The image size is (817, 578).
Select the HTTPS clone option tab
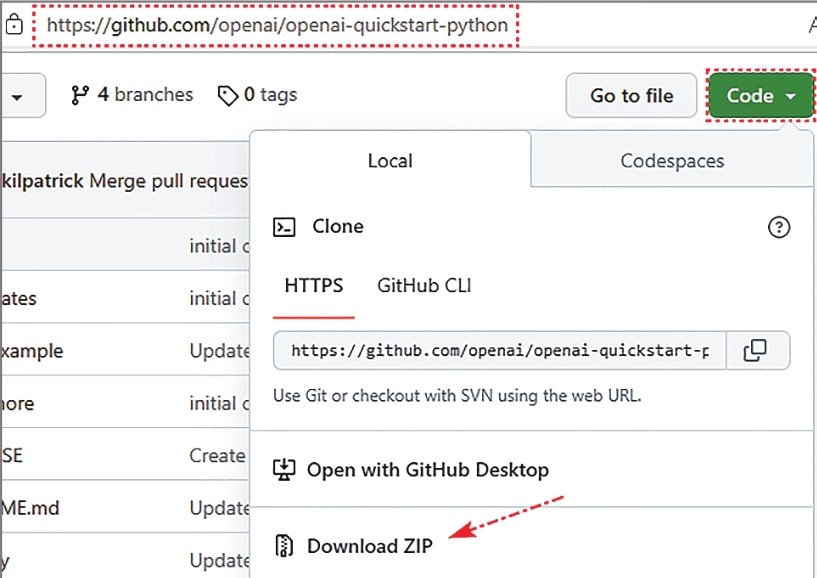[x=314, y=286]
